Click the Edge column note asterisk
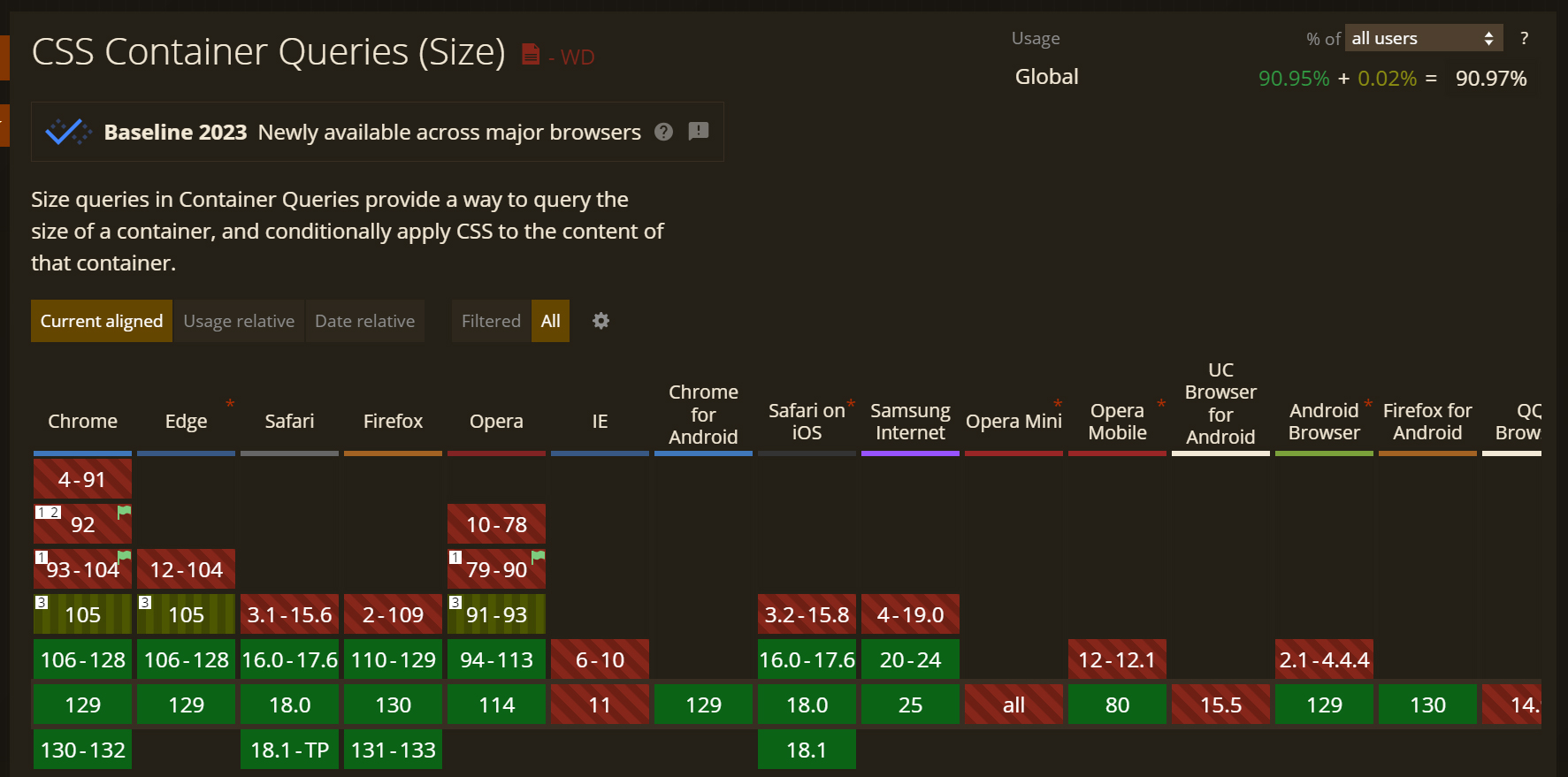Viewport: 1568px width, 777px height. 230,404
